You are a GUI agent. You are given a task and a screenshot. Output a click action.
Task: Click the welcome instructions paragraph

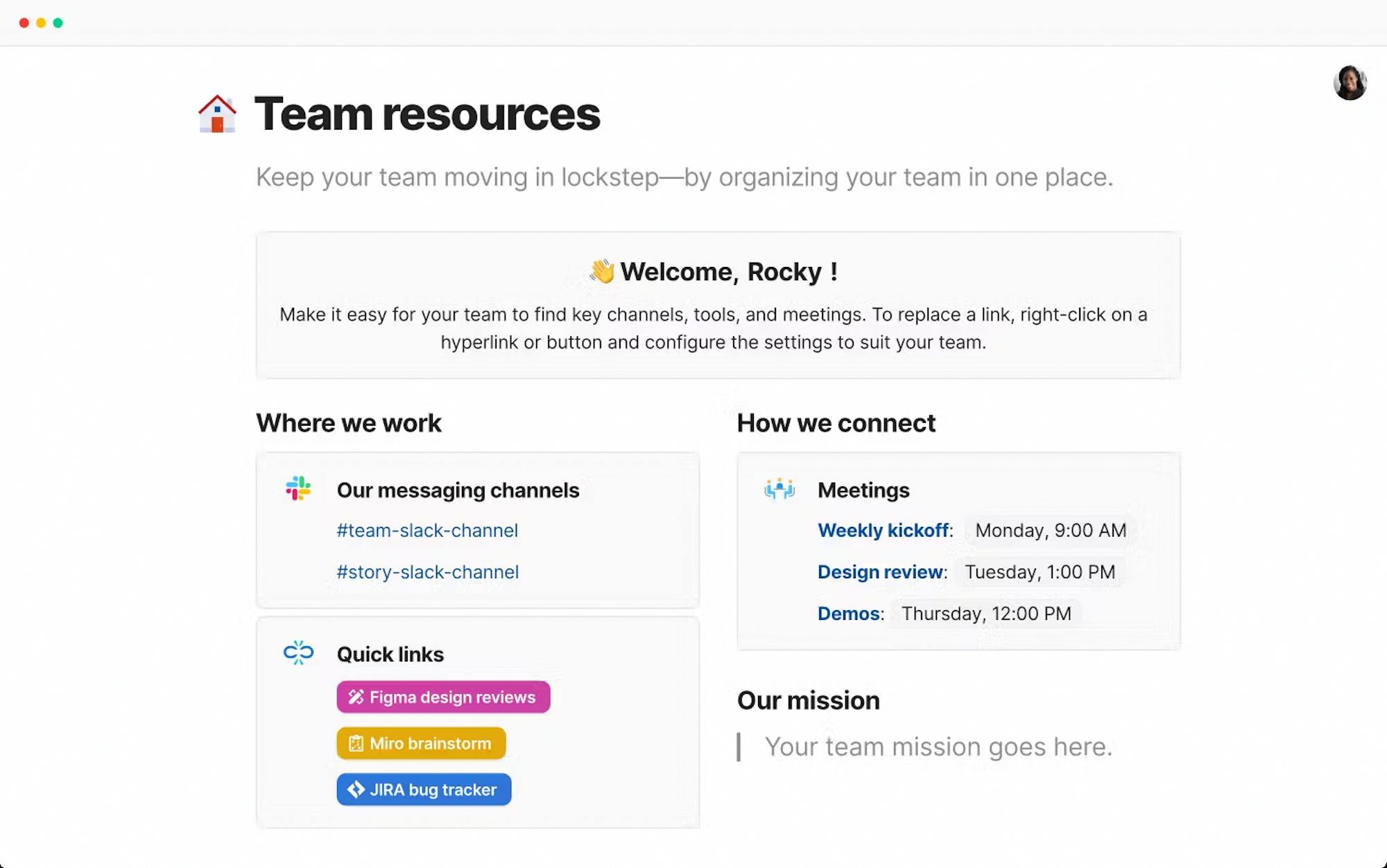pyautogui.click(x=714, y=328)
